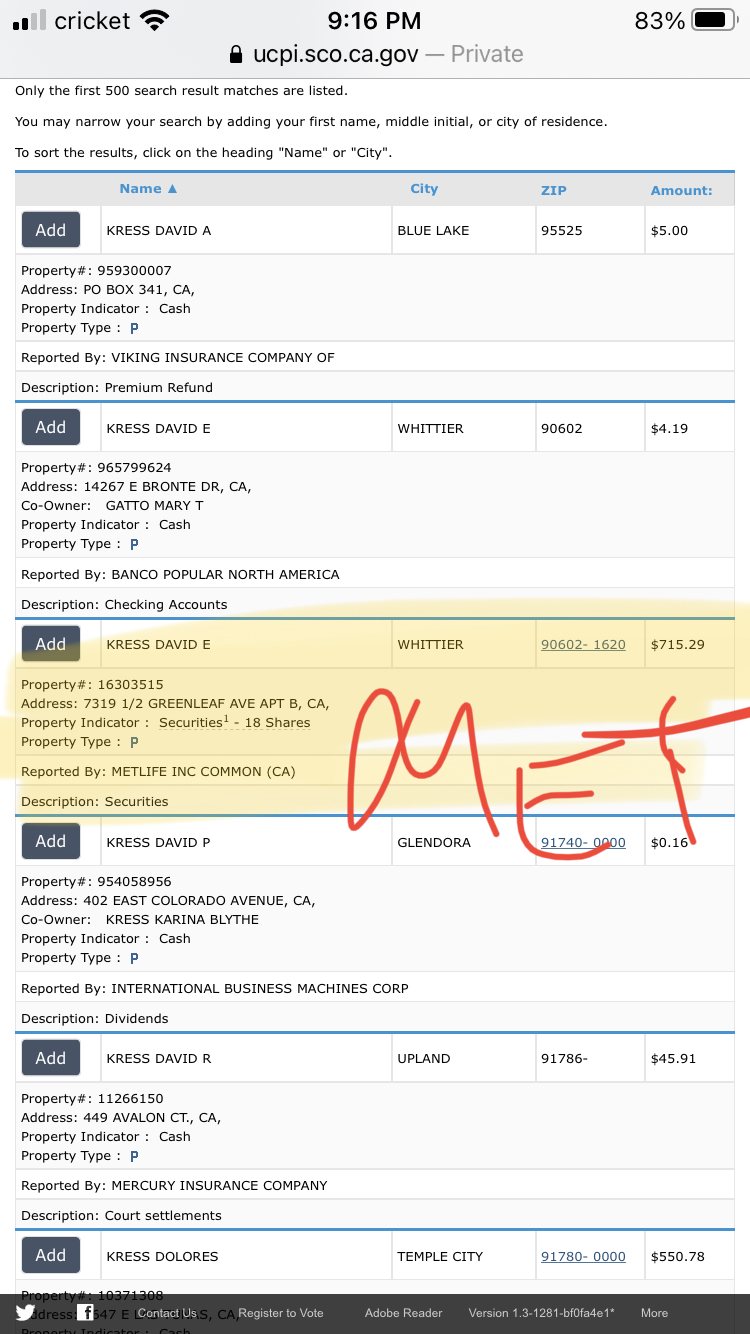Add the KRESS DAVID A property

pyautogui.click(x=51, y=230)
